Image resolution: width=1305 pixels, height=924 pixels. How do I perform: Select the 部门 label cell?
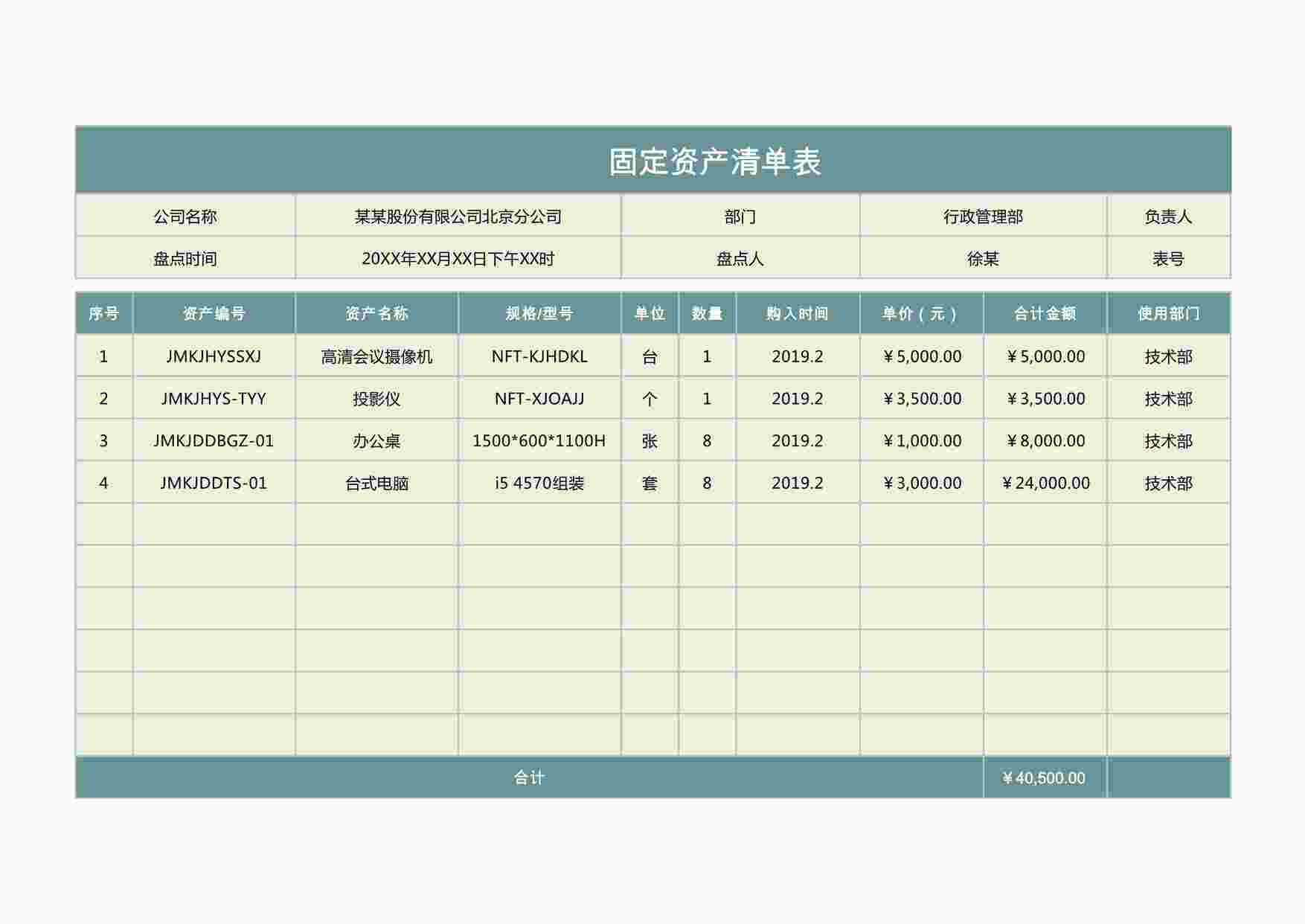740,216
